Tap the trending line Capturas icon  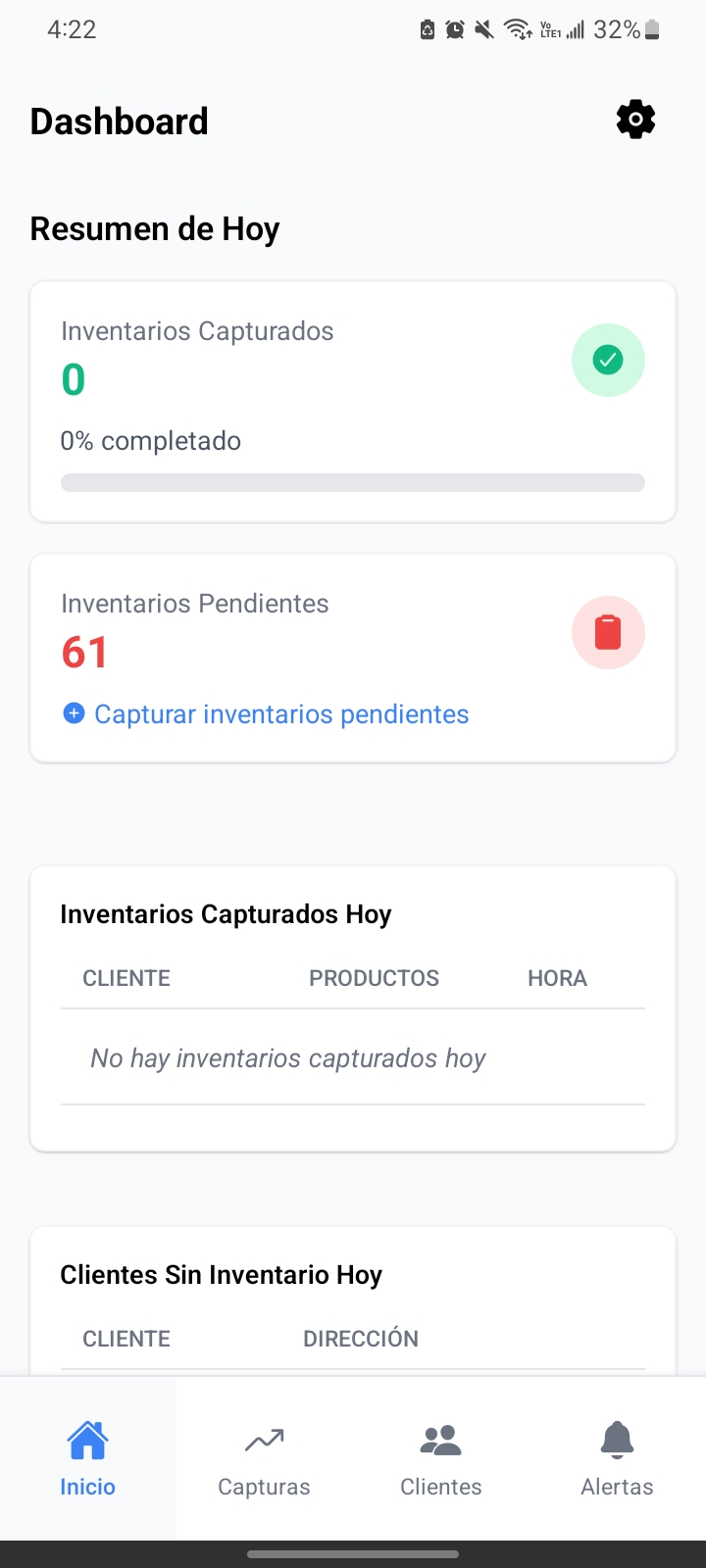[264, 1440]
